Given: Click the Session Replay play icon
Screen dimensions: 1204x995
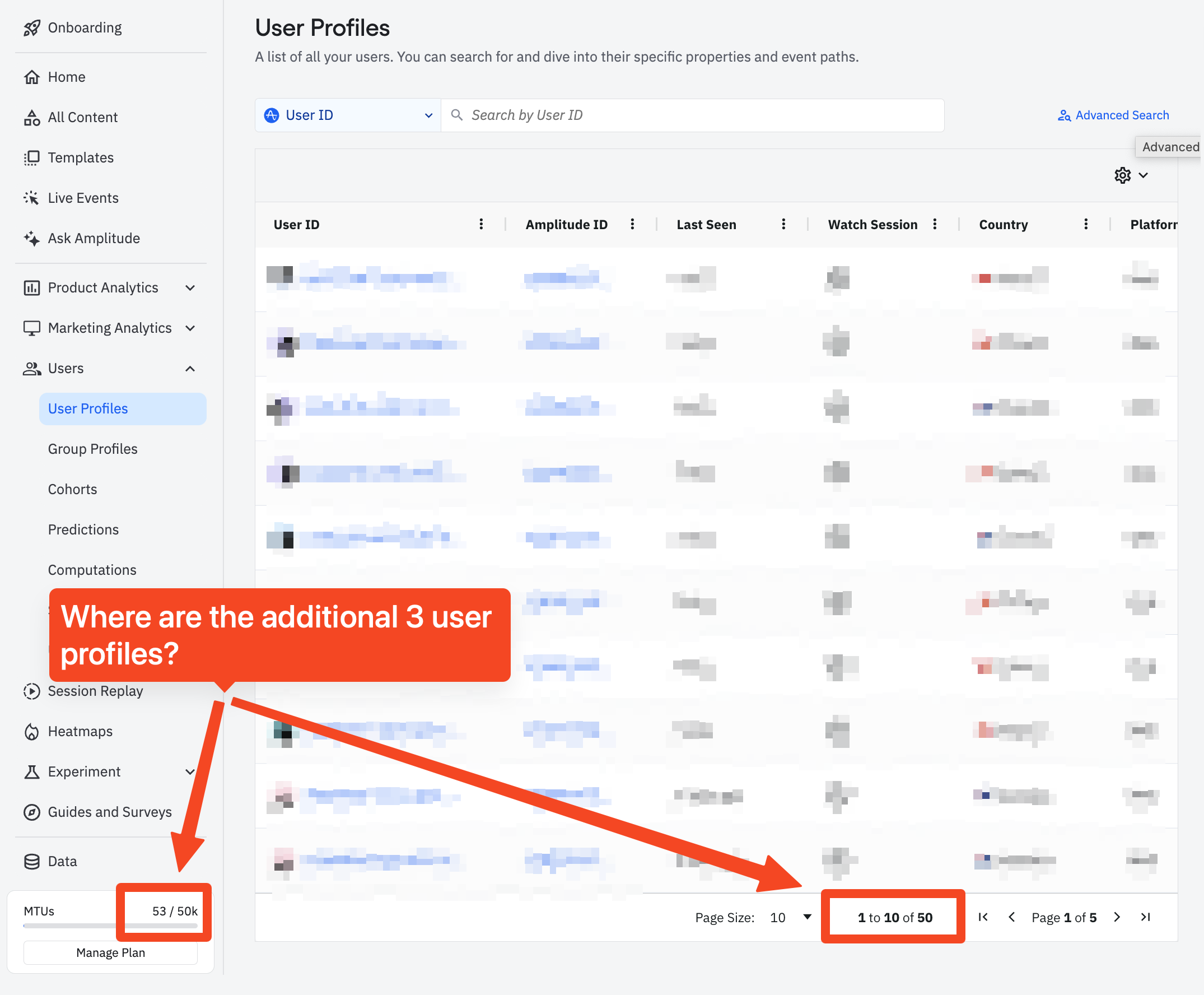Looking at the screenshot, I should coord(31,691).
